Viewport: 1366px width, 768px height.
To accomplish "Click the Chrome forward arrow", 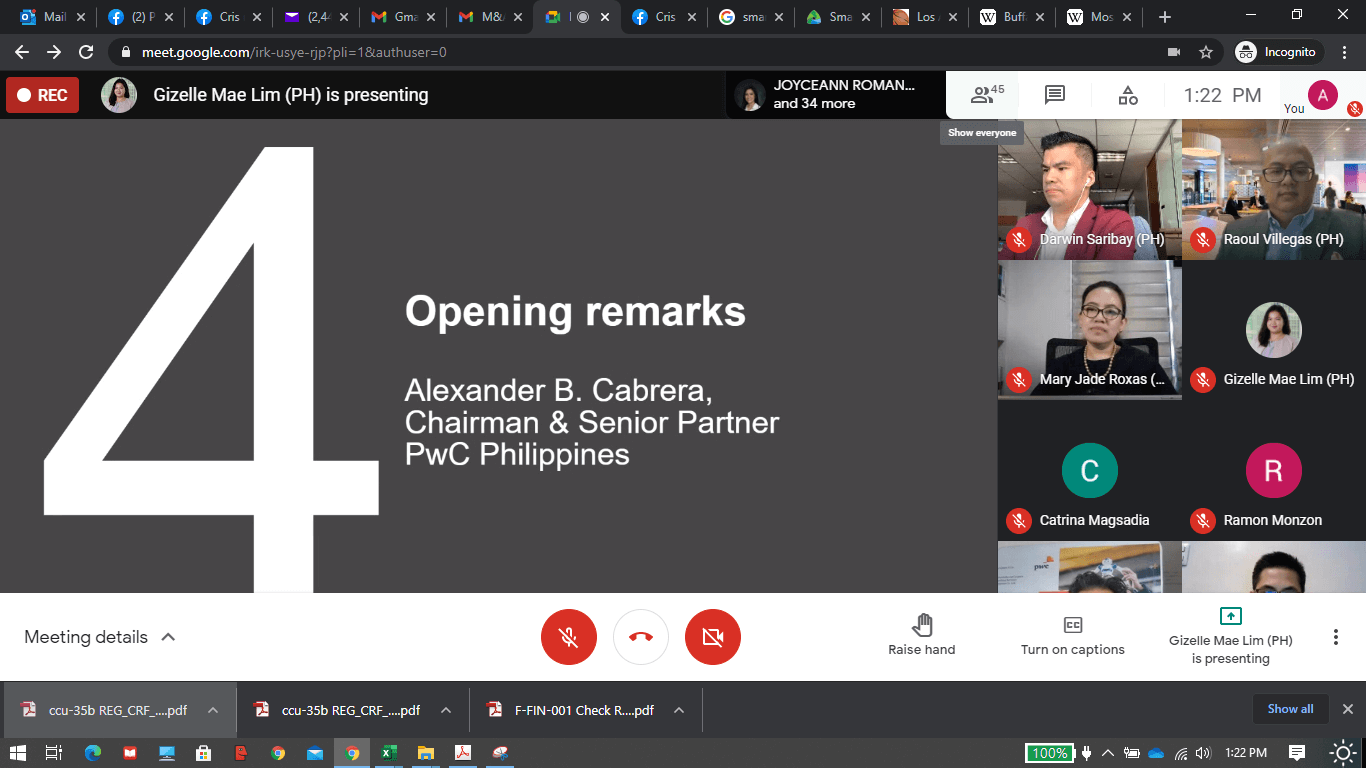I will 54,52.
